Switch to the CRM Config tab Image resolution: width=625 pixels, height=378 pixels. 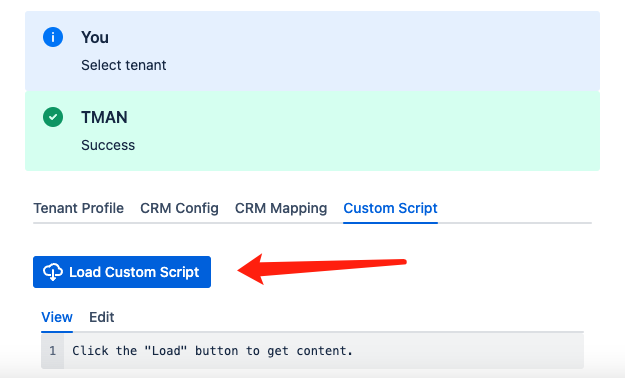point(179,208)
